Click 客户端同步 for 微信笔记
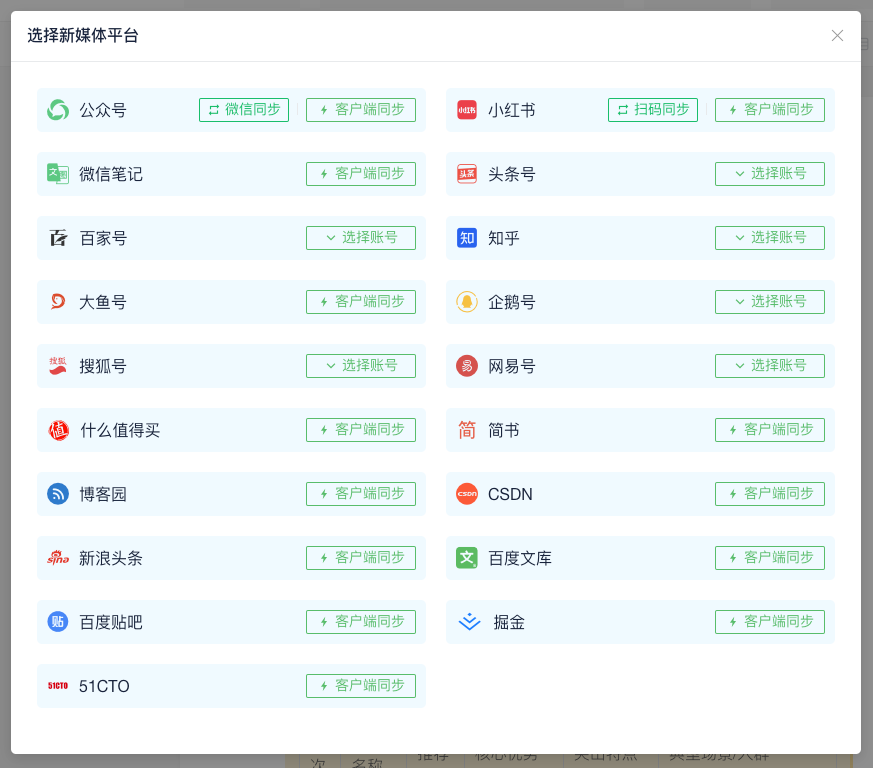Screen dimensions: 873x768 coord(360,174)
